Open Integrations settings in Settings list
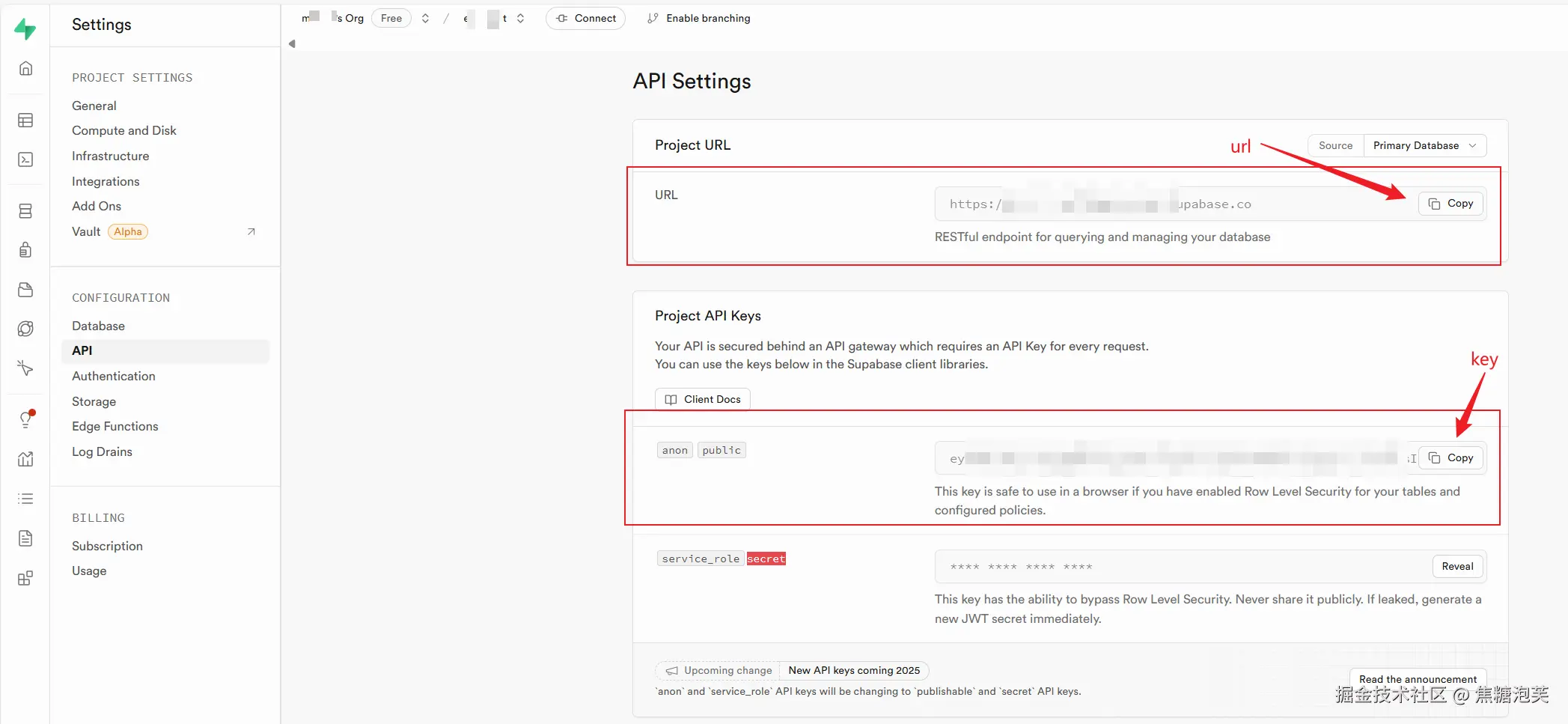The image size is (1568, 724). (x=106, y=181)
